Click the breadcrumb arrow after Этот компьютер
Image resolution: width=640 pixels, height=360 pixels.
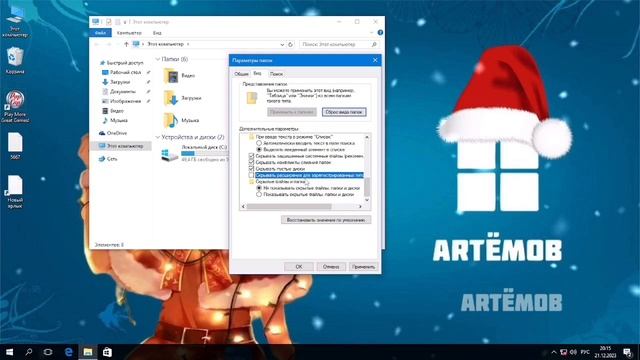188,44
